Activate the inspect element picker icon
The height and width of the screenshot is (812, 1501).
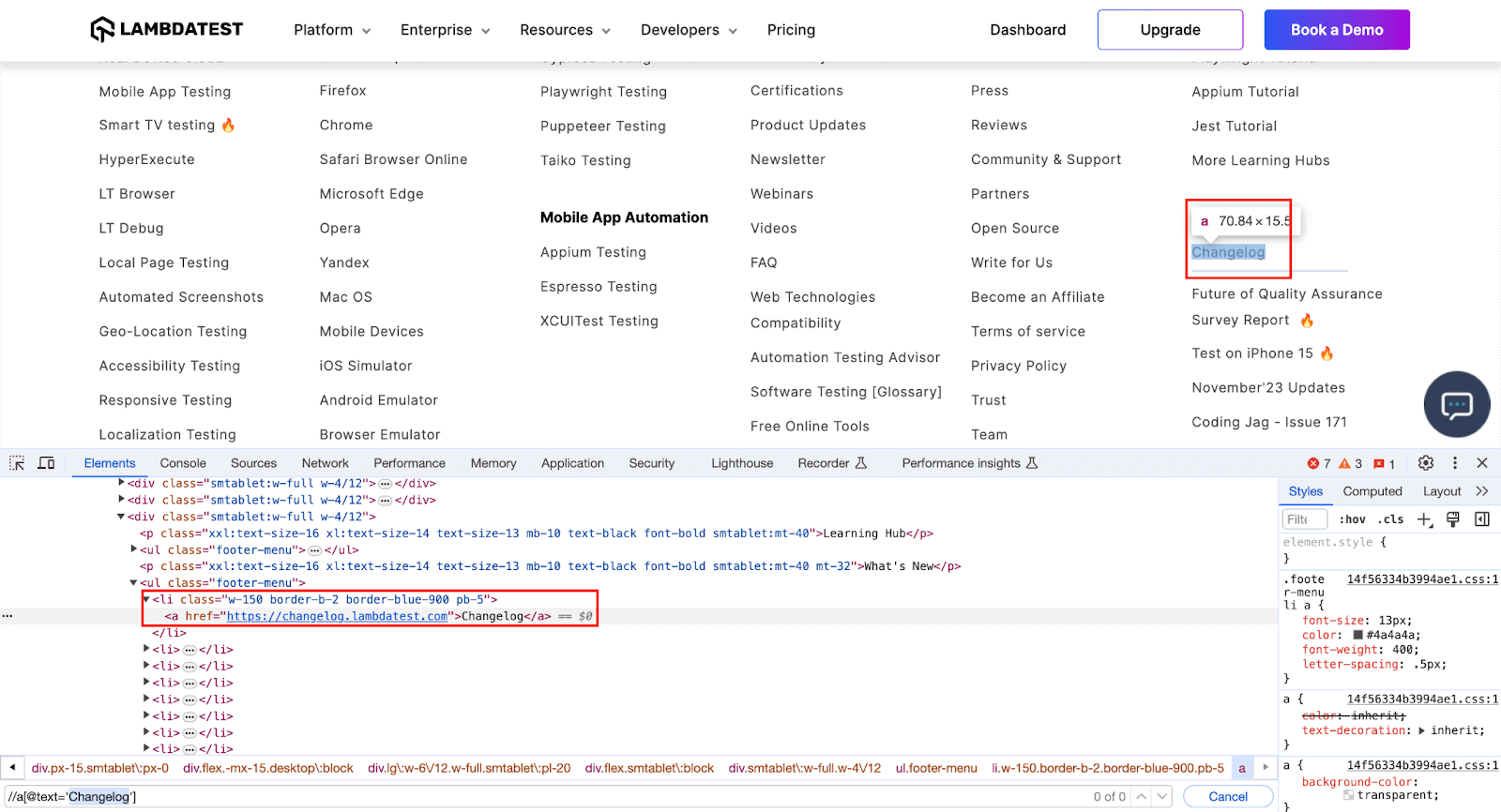(x=17, y=463)
